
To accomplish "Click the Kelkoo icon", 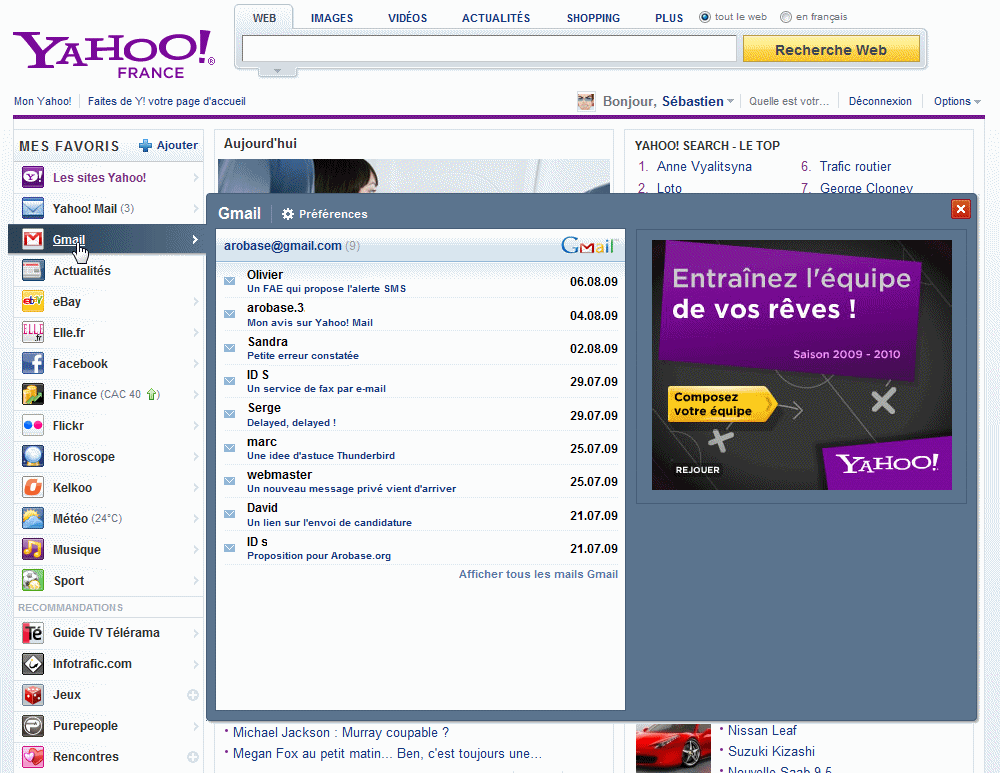I will click(x=33, y=487).
